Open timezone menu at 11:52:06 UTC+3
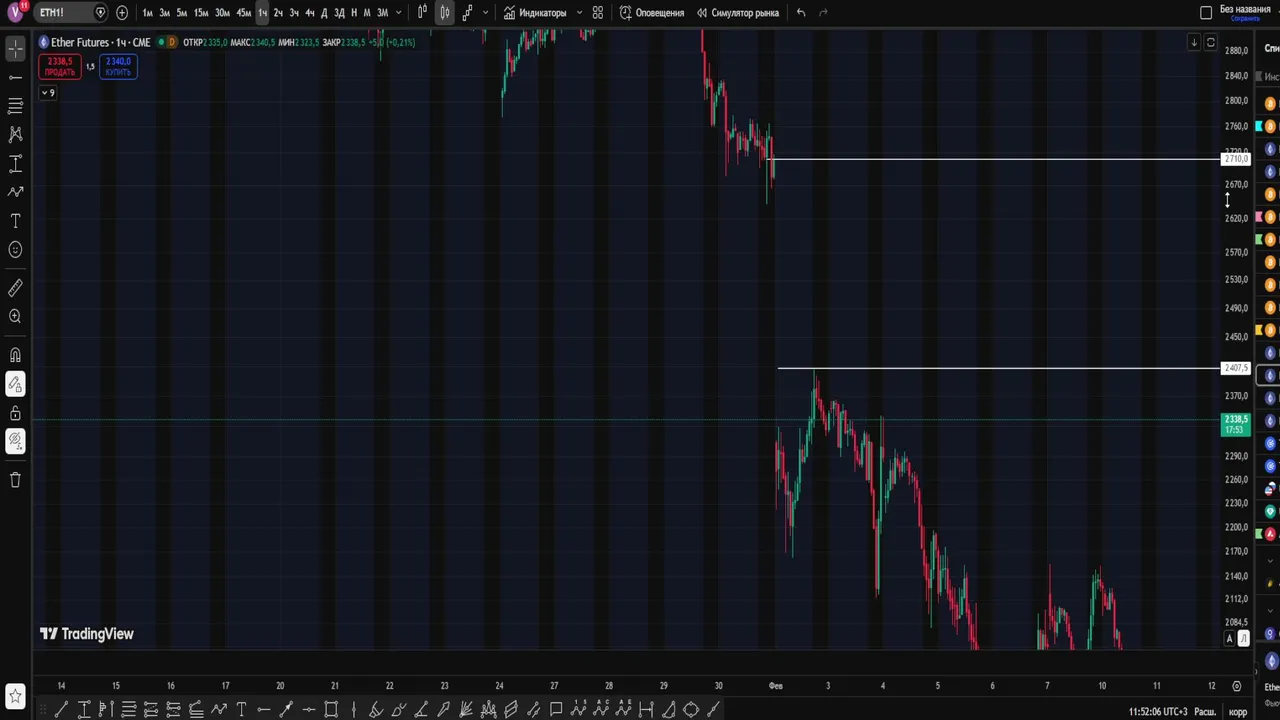This screenshot has width=1280, height=720. point(1158,712)
